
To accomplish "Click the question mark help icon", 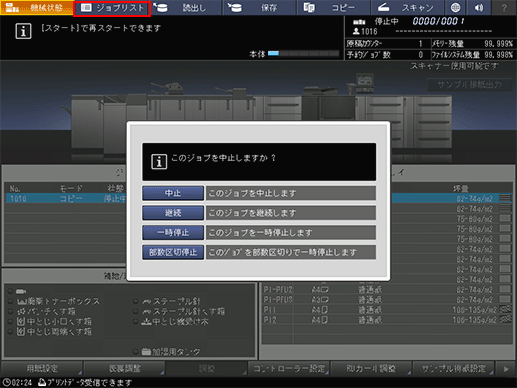I will click(x=504, y=7).
